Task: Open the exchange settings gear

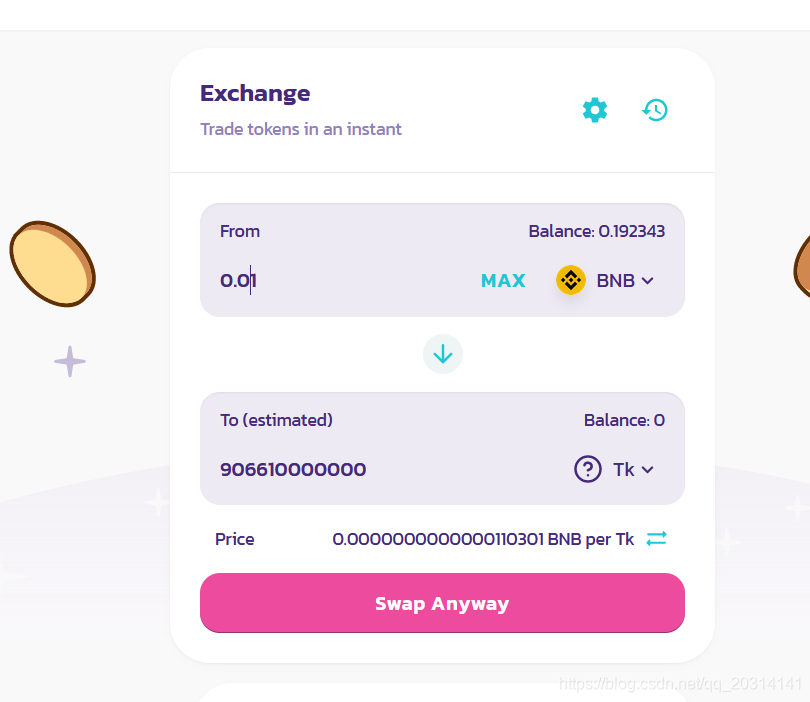Action: pyautogui.click(x=595, y=110)
